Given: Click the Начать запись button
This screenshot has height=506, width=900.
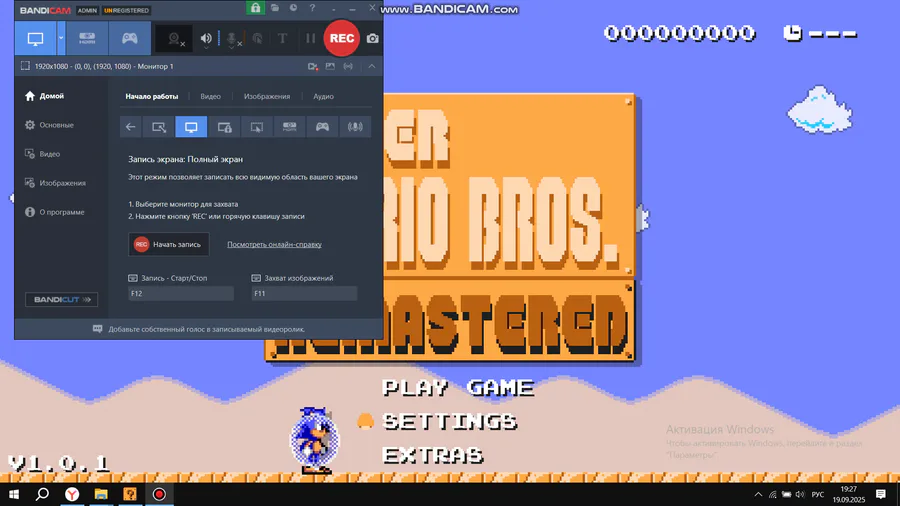Looking at the screenshot, I should (169, 244).
